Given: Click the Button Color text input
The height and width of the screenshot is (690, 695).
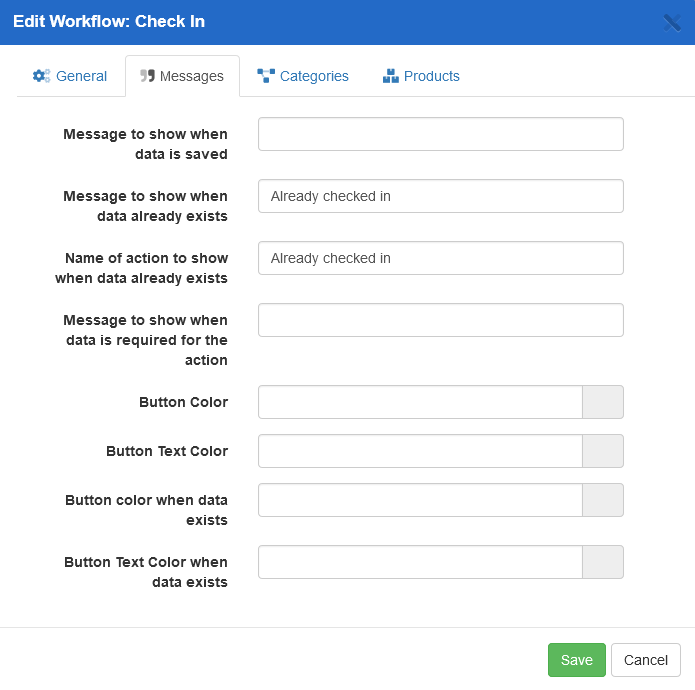Looking at the screenshot, I should point(420,402).
